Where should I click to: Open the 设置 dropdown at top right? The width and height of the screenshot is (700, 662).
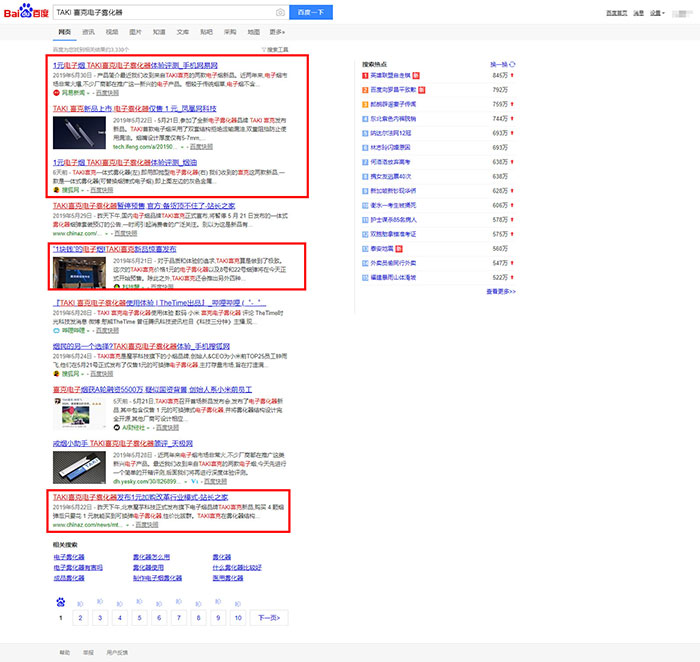[x=657, y=13]
